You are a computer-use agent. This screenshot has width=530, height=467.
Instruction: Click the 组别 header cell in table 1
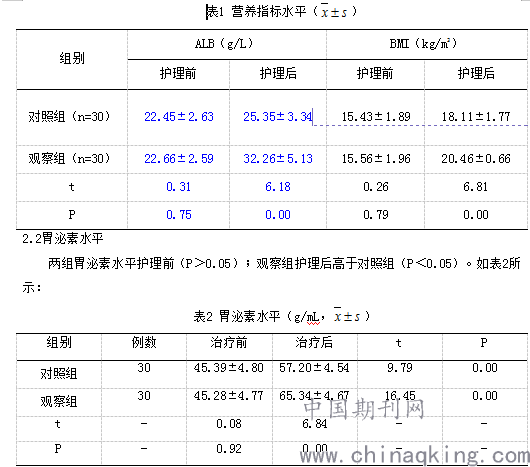click(x=72, y=58)
